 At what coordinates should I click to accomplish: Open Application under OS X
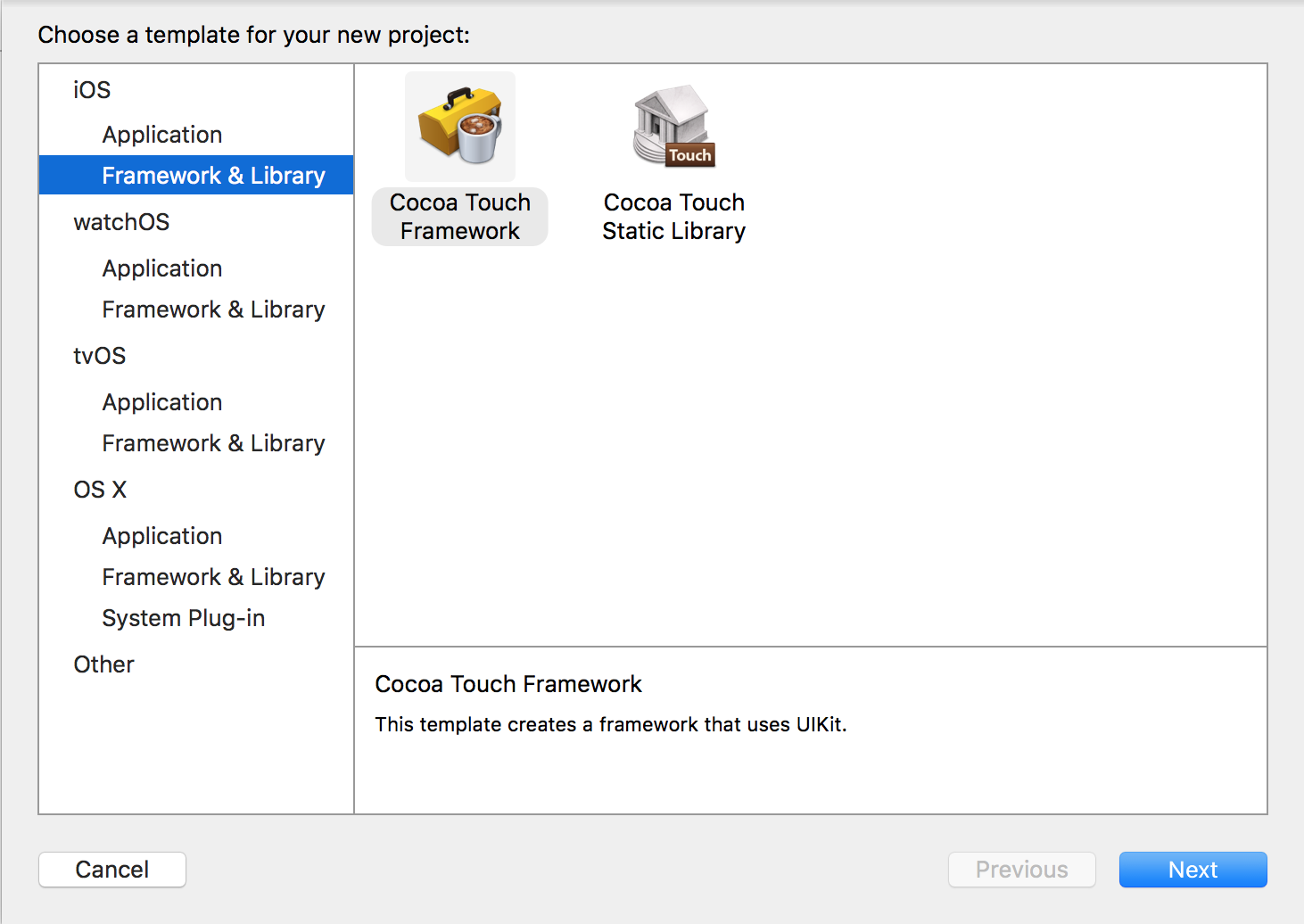(162, 536)
